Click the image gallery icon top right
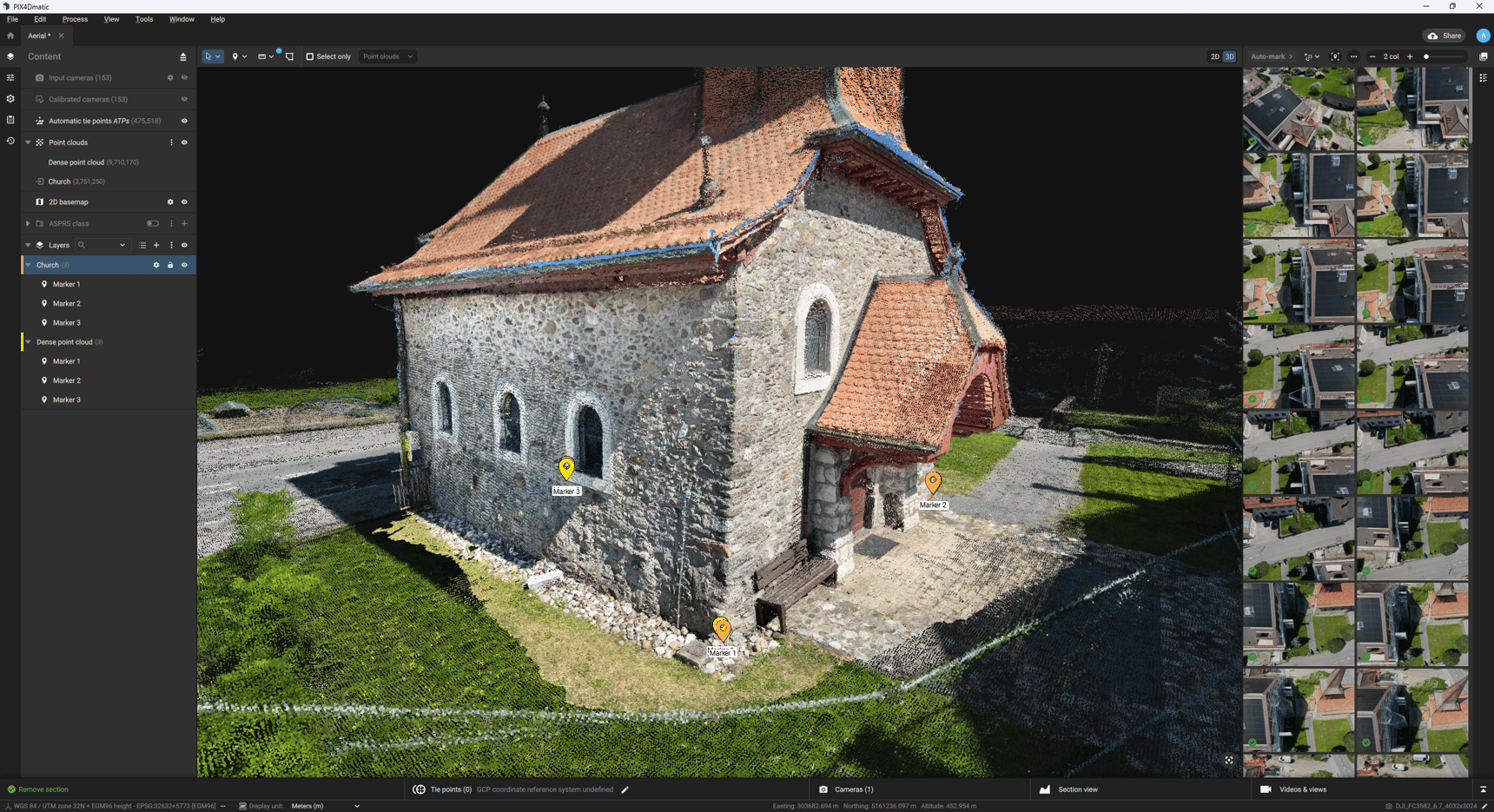This screenshot has height=812, width=1494. tap(1484, 56)
